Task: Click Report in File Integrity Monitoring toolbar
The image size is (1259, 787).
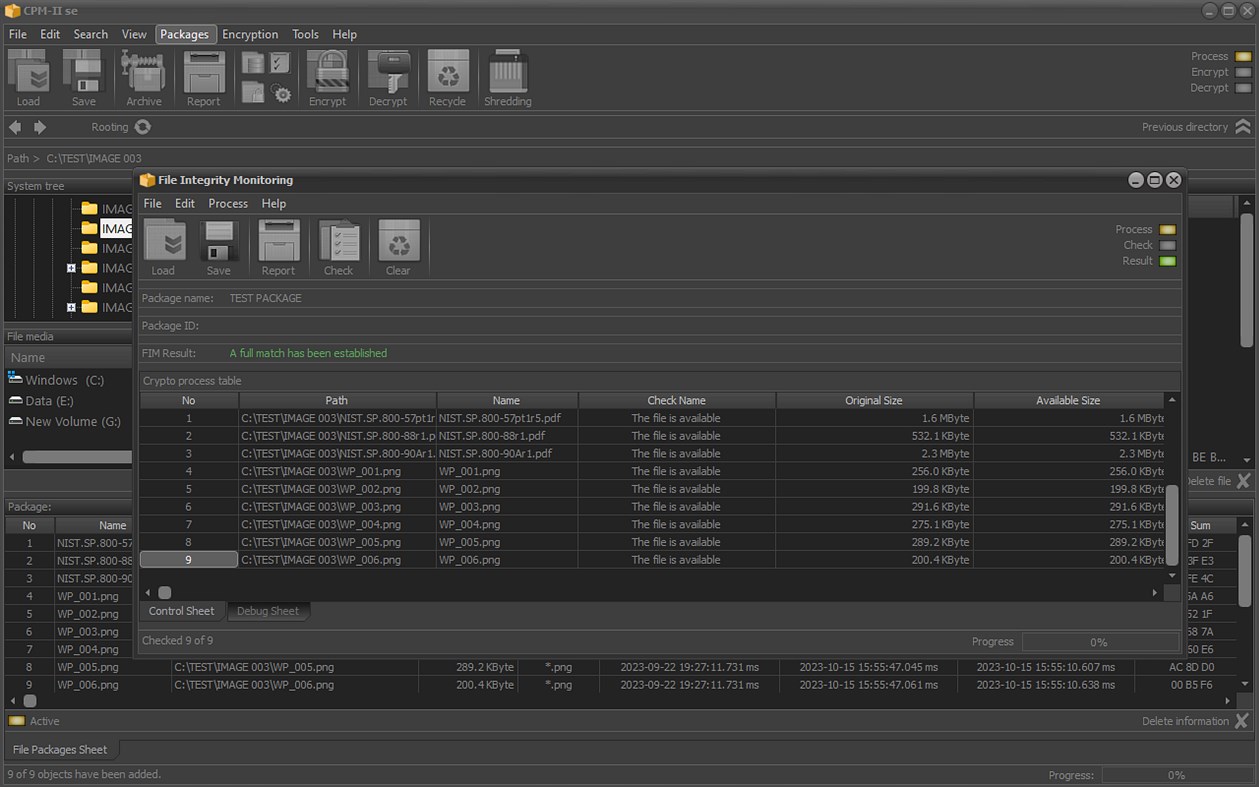Action: coord(279,248)
